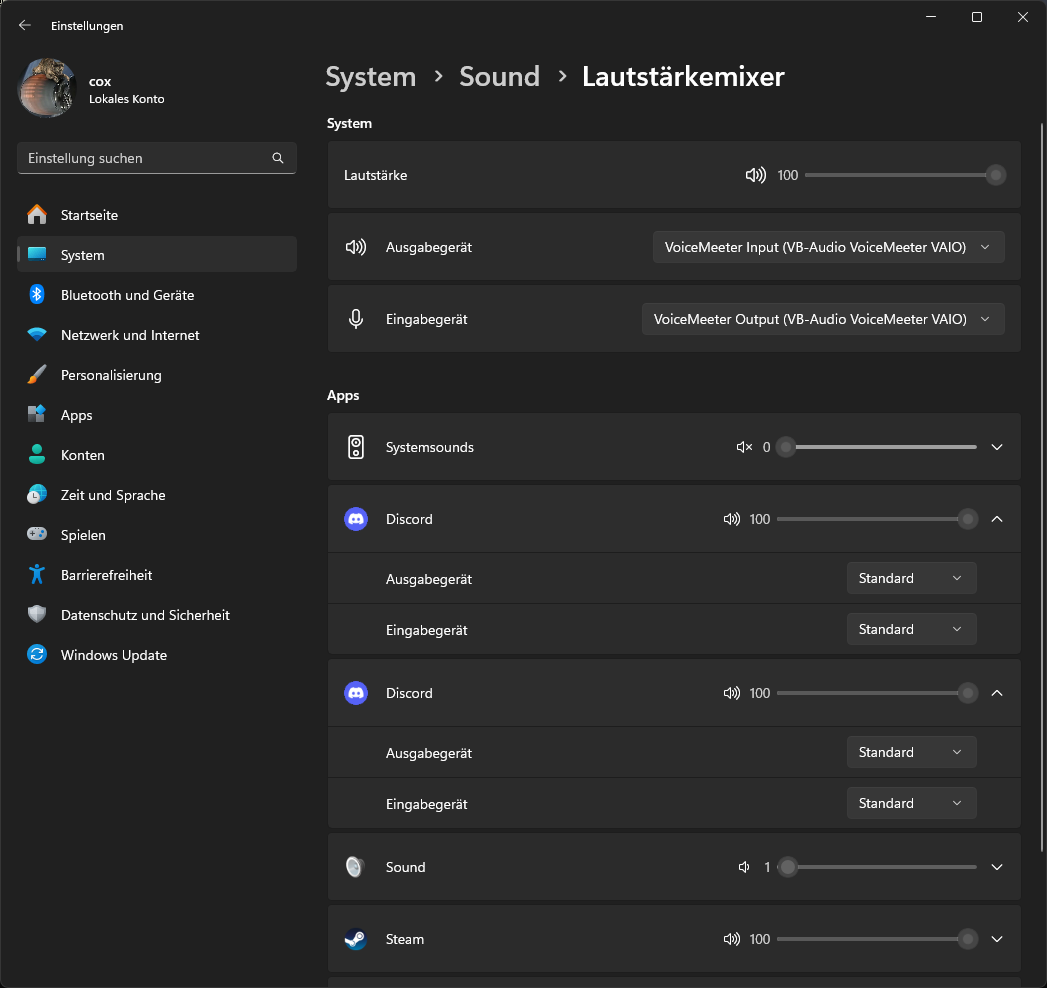Mute the system volume speaker icon

click(756, 175)
